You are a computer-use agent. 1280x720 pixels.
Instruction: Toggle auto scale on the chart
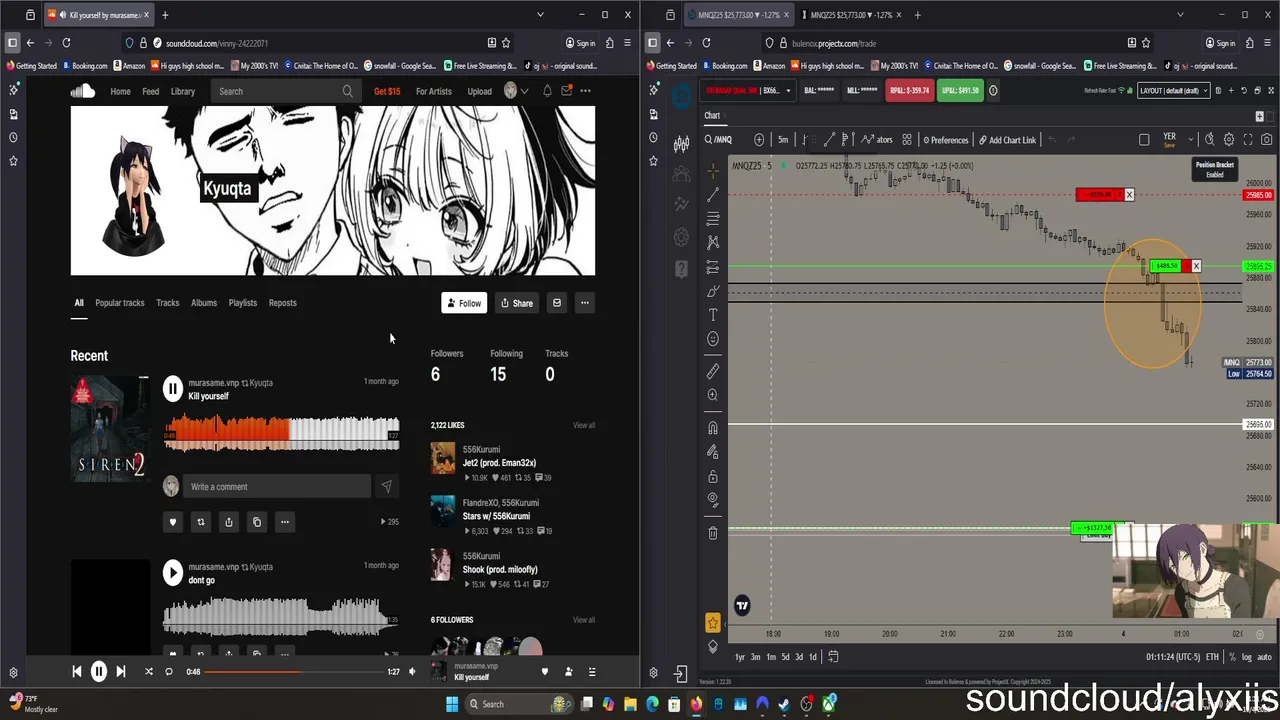[x=1264, y=657]
